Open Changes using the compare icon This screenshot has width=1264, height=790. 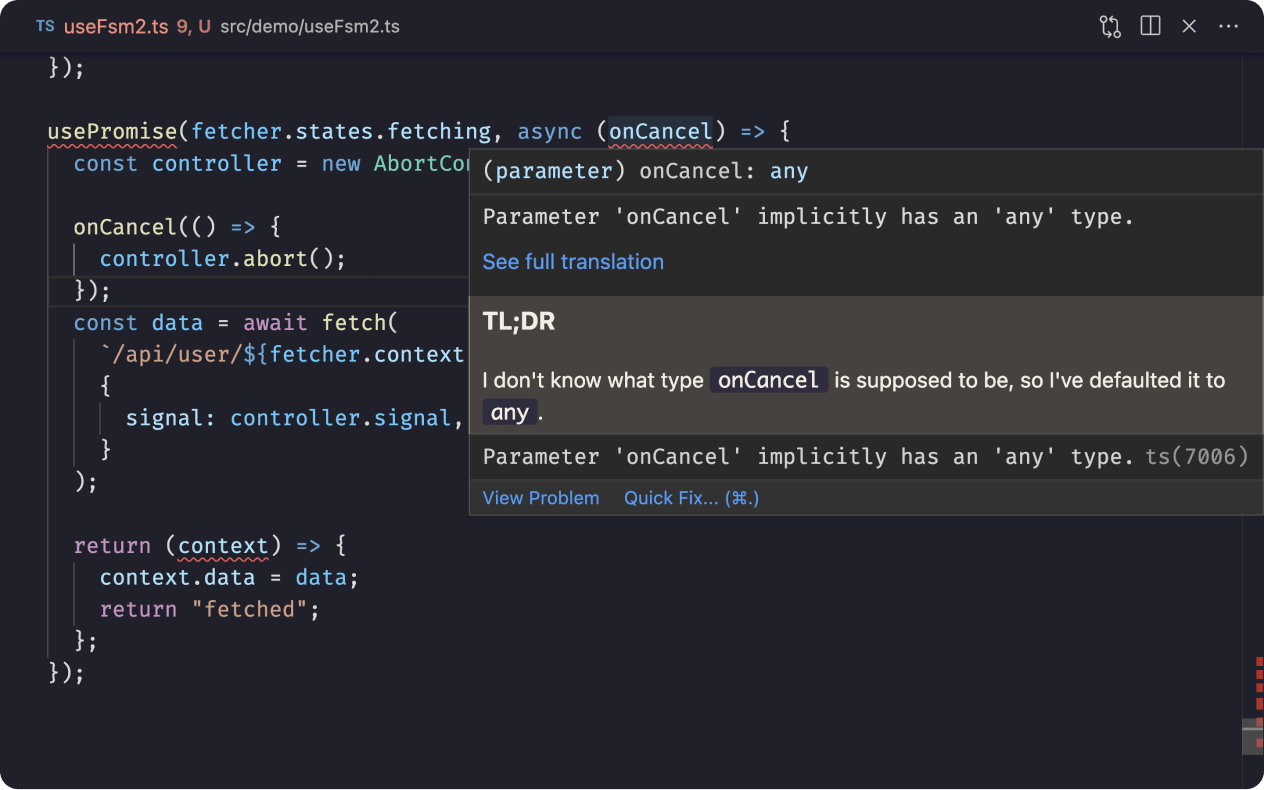[x=1110, y=27]
